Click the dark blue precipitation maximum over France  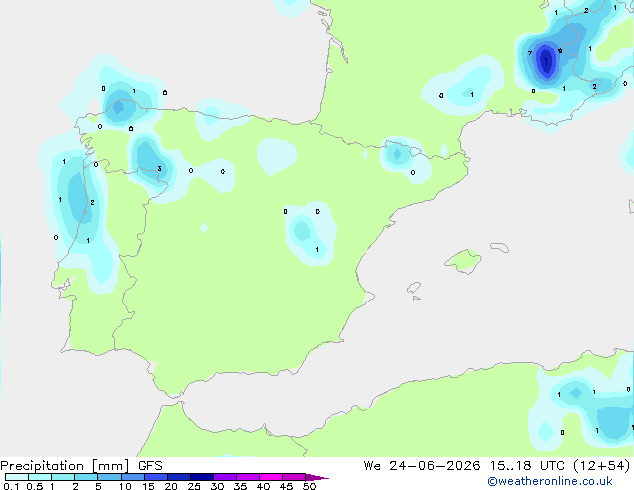click(546, 61)
